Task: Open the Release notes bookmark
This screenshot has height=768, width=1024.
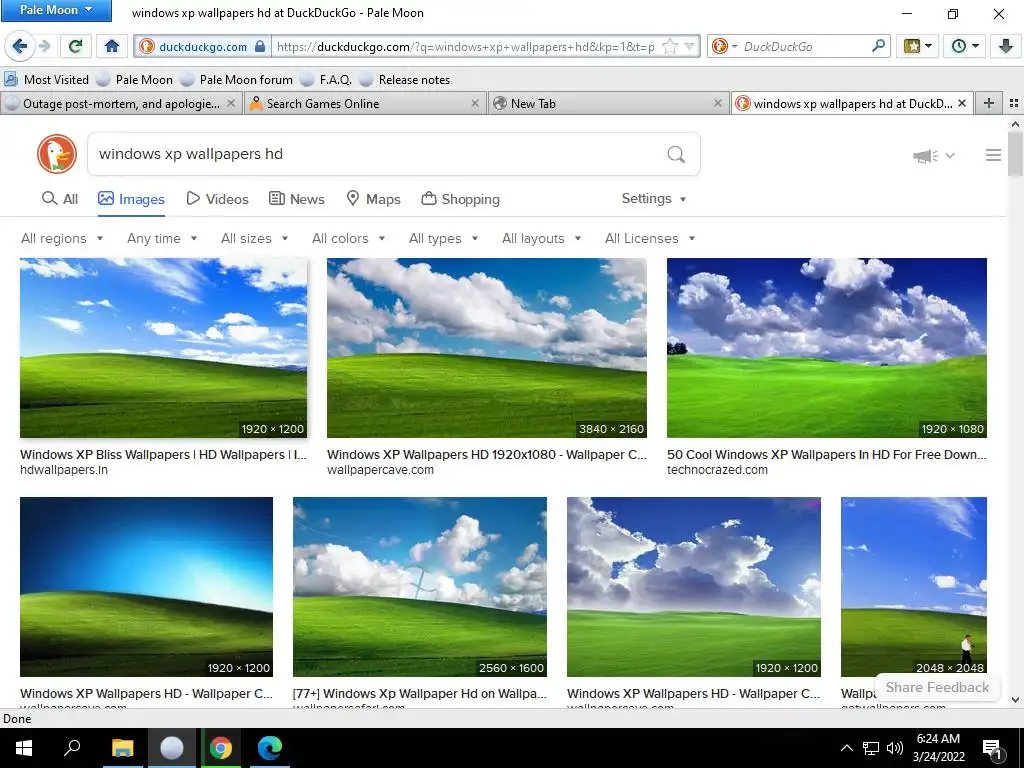Action: [405, 80]
